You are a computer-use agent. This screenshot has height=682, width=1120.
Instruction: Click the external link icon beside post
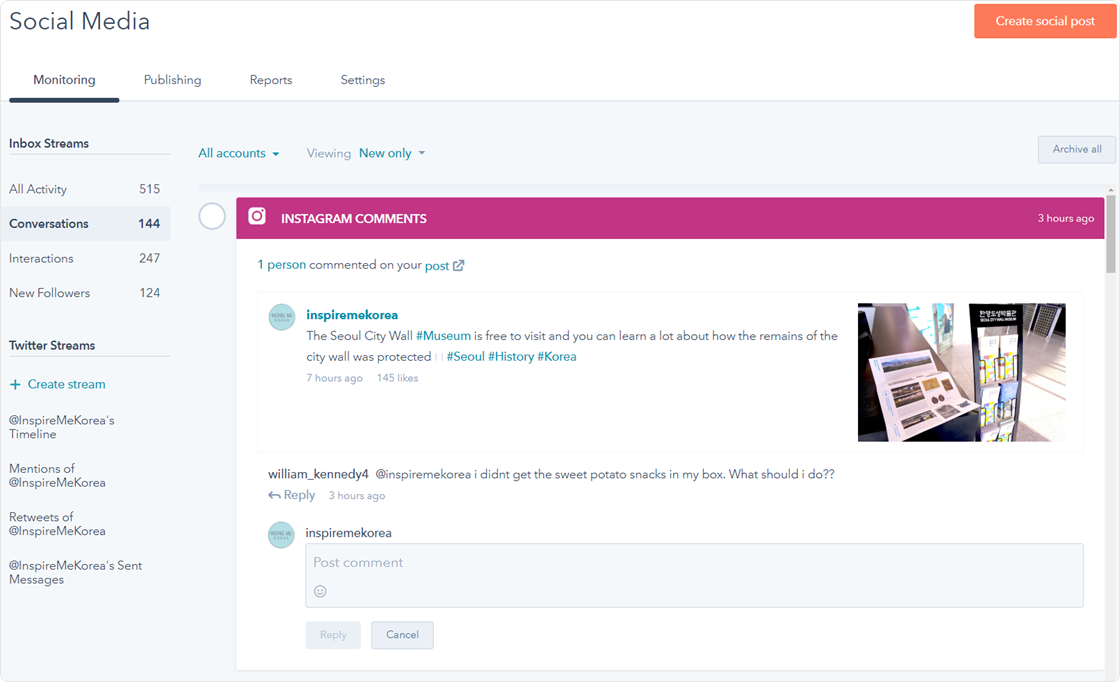click(x=459, y=266)
